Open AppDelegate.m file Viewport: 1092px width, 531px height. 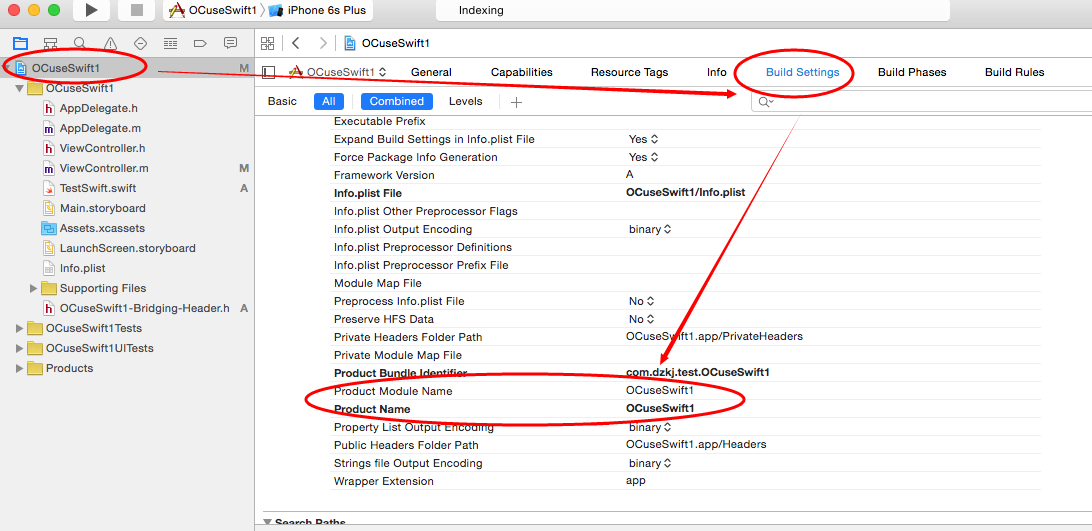pyautogui.click(x=100, y=128)
